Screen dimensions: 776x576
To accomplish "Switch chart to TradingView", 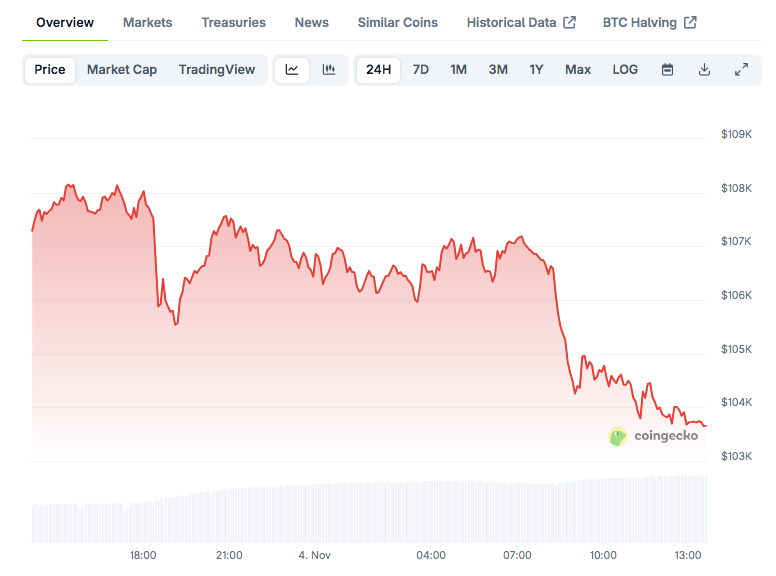I will tap(217, 70).
